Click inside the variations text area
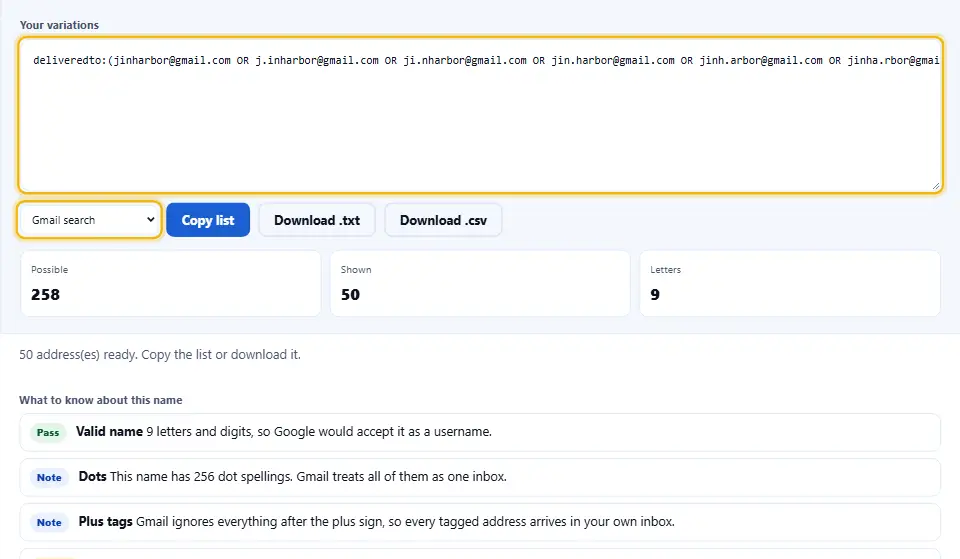Screen dimensions: 960x559 480,115
